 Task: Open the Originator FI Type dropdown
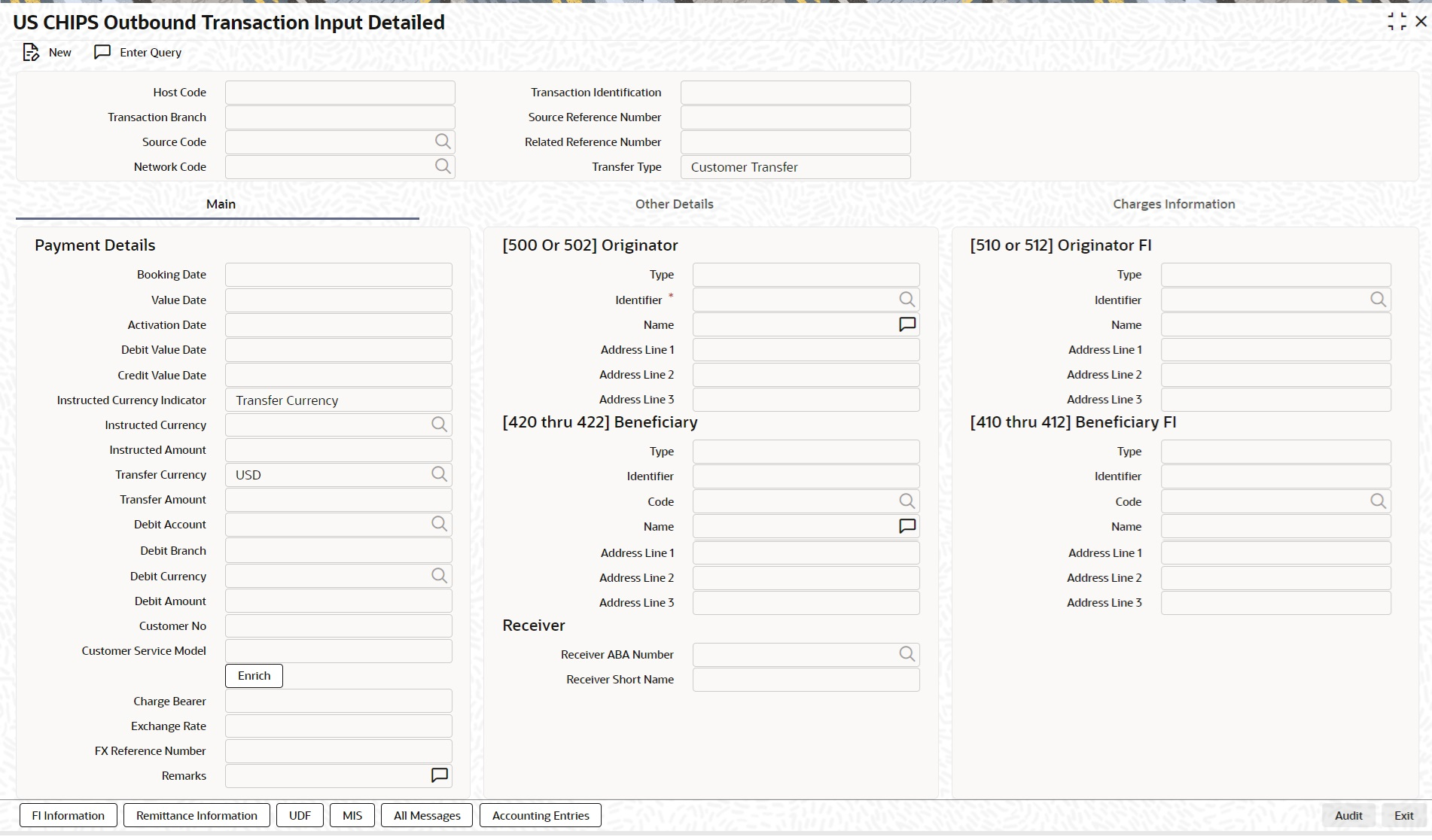[x=1276, y=275]
